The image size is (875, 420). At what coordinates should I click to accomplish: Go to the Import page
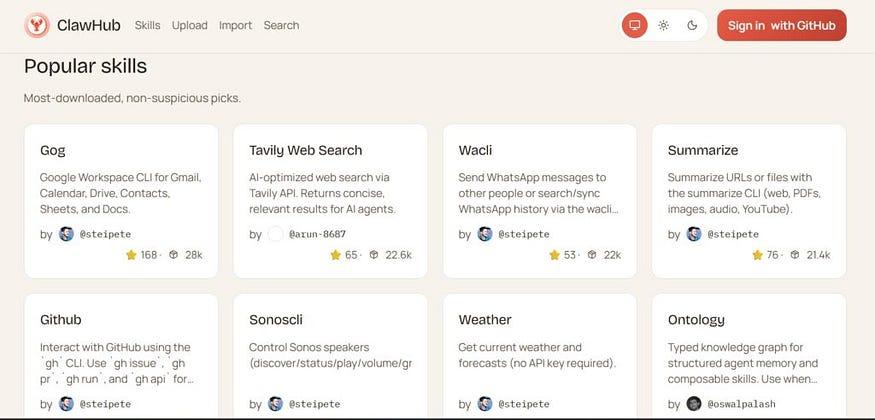tap(235, 25)
